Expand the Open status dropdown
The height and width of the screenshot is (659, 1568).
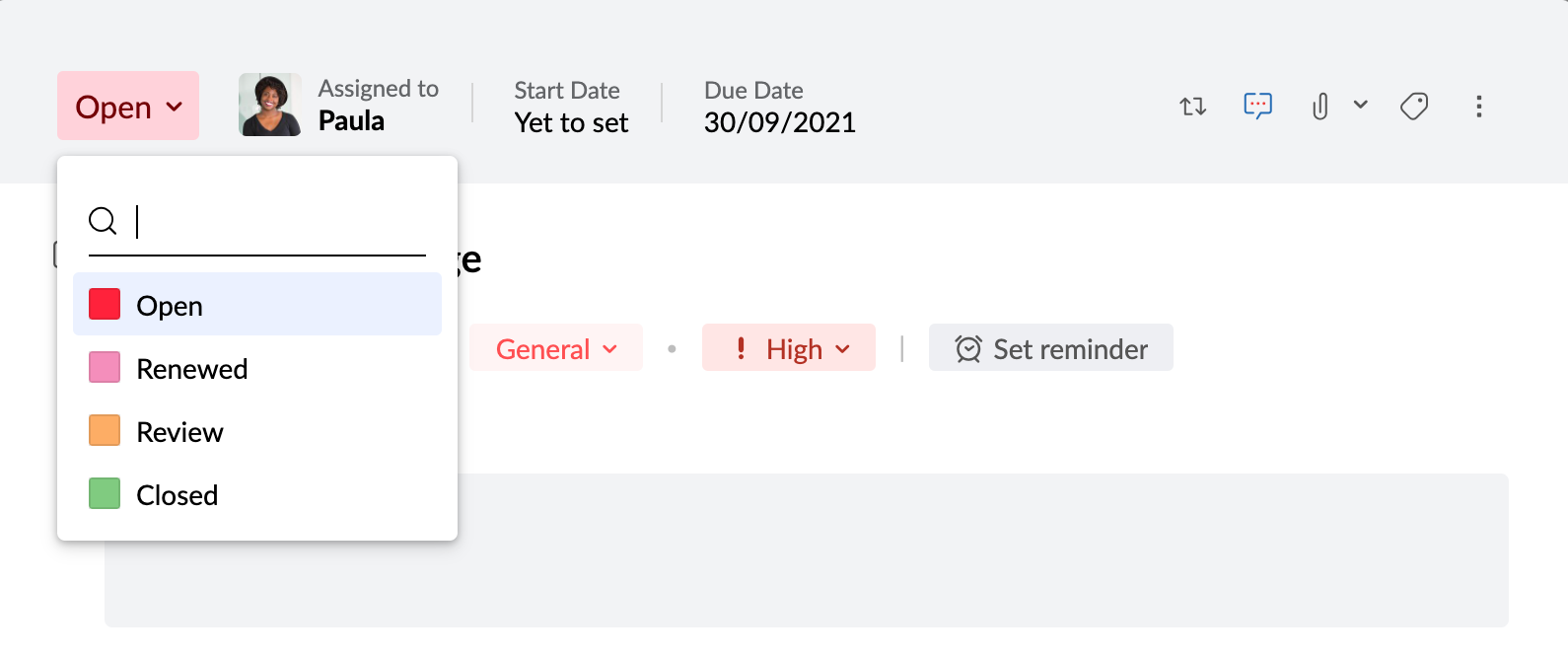[128, 106]
